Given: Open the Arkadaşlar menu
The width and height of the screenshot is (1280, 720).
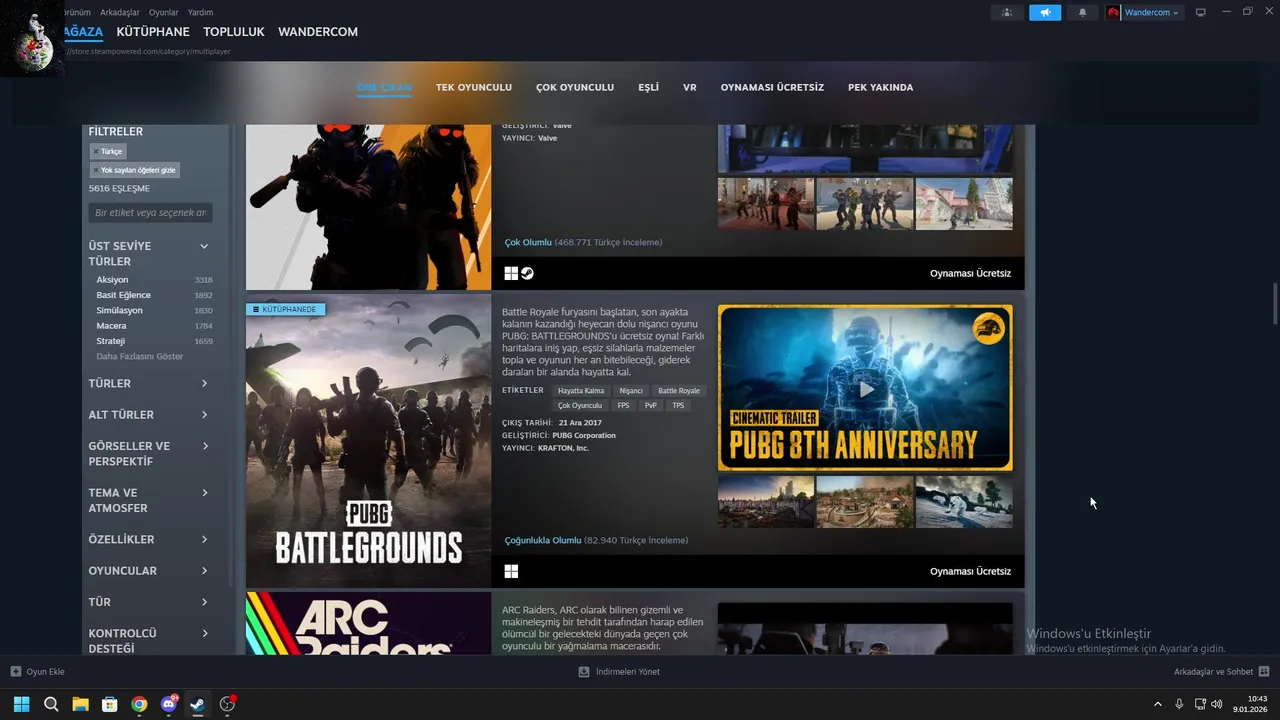Looking at the screenshot, I should pyautogui.click(x=120, y=12).
